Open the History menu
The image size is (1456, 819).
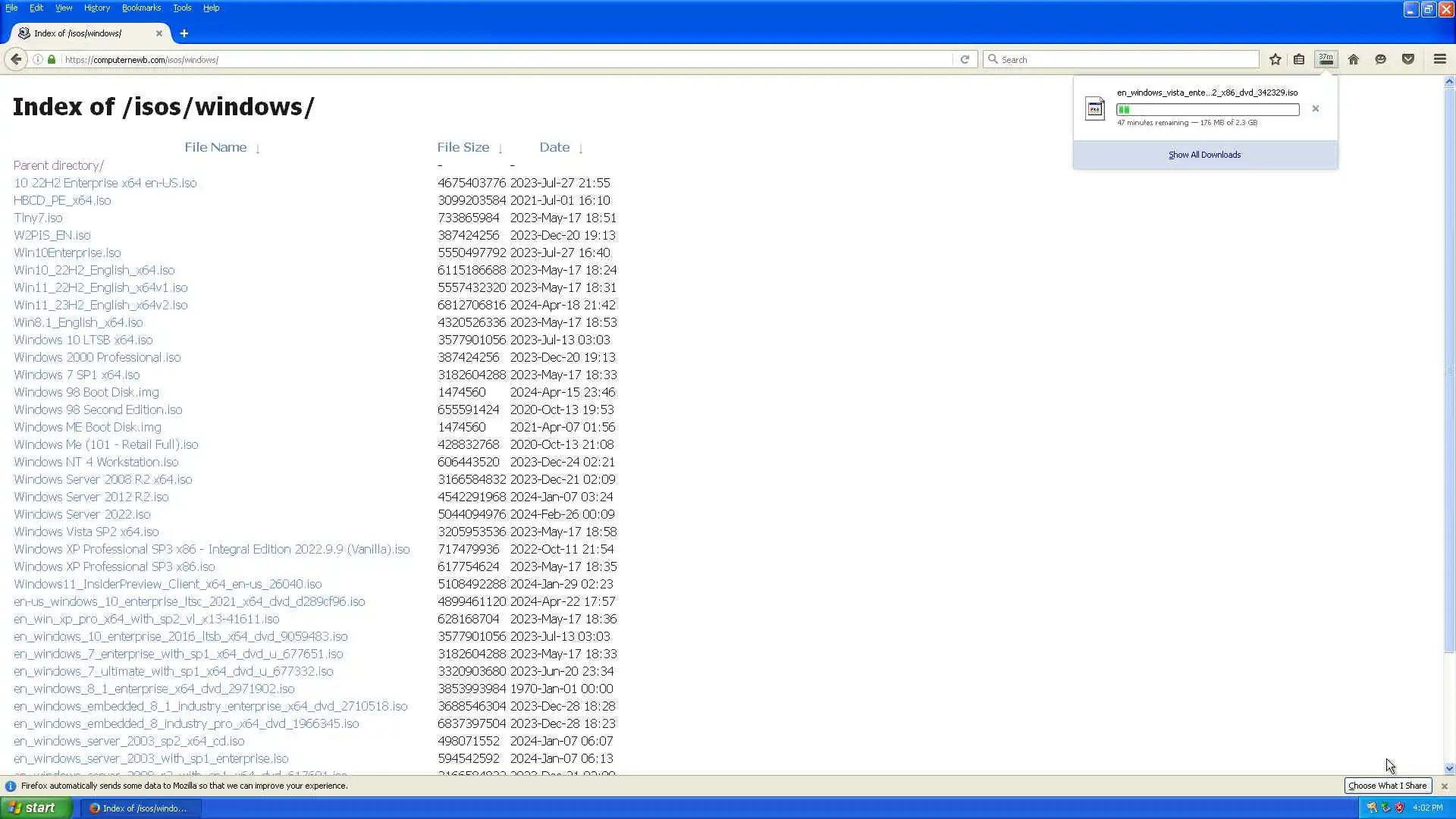96,8
